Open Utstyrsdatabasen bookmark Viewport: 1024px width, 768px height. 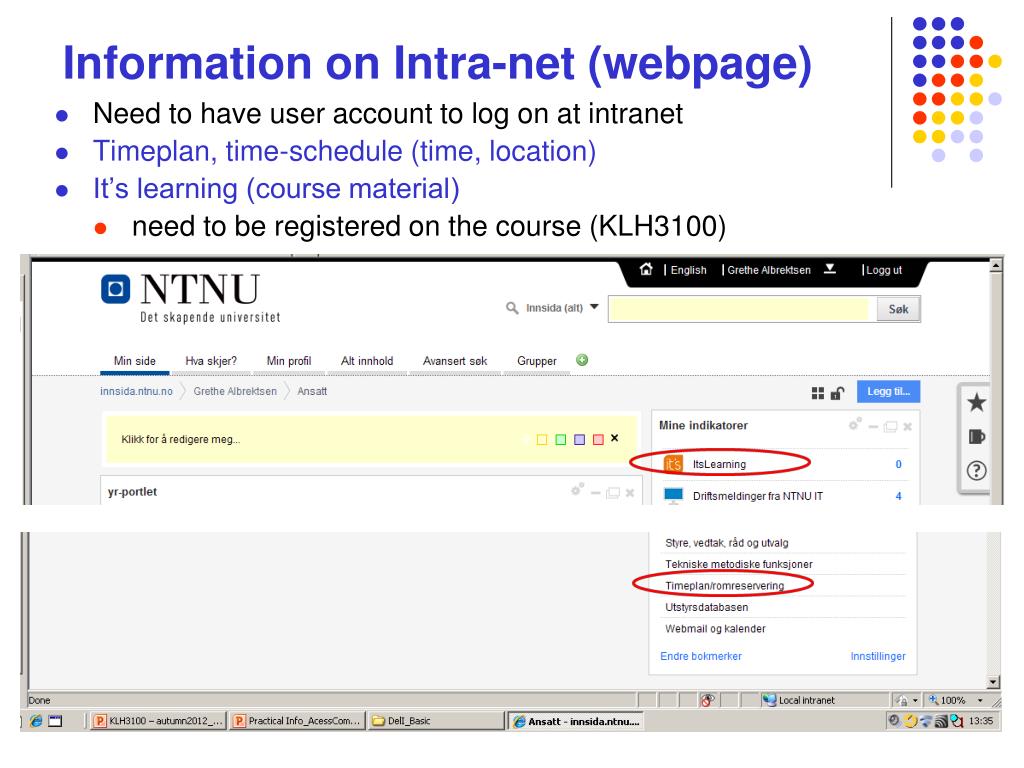(x=707, y=607)
